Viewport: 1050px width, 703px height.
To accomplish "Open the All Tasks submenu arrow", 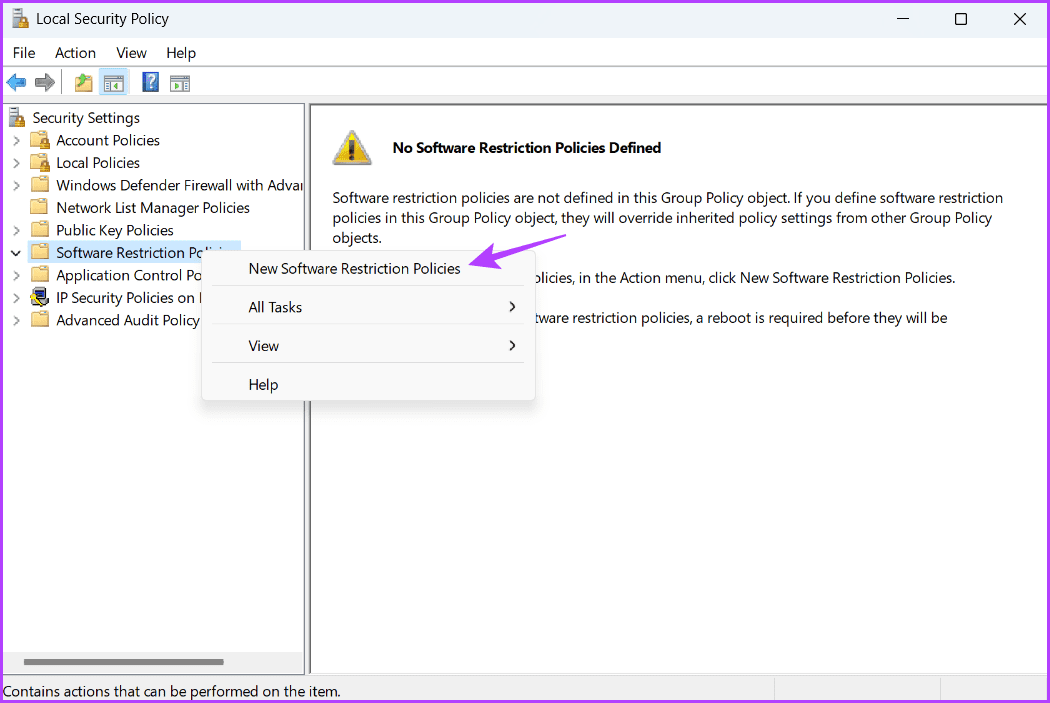I will tap(512, 307).
